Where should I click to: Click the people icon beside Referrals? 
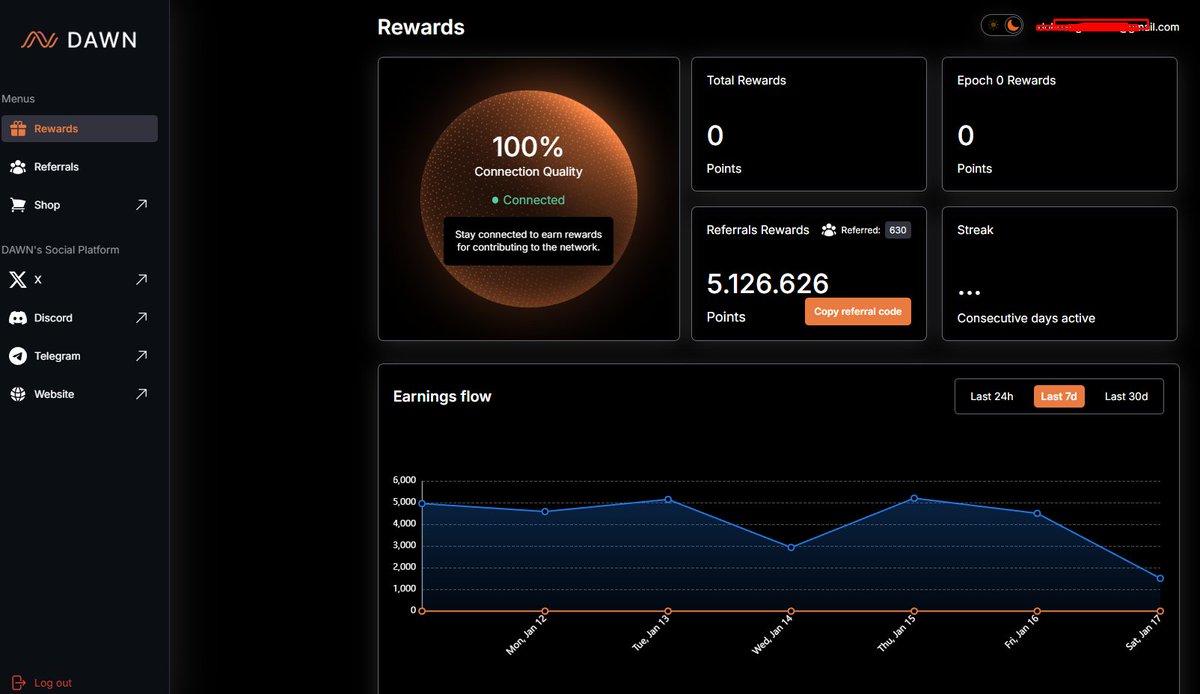18,167
